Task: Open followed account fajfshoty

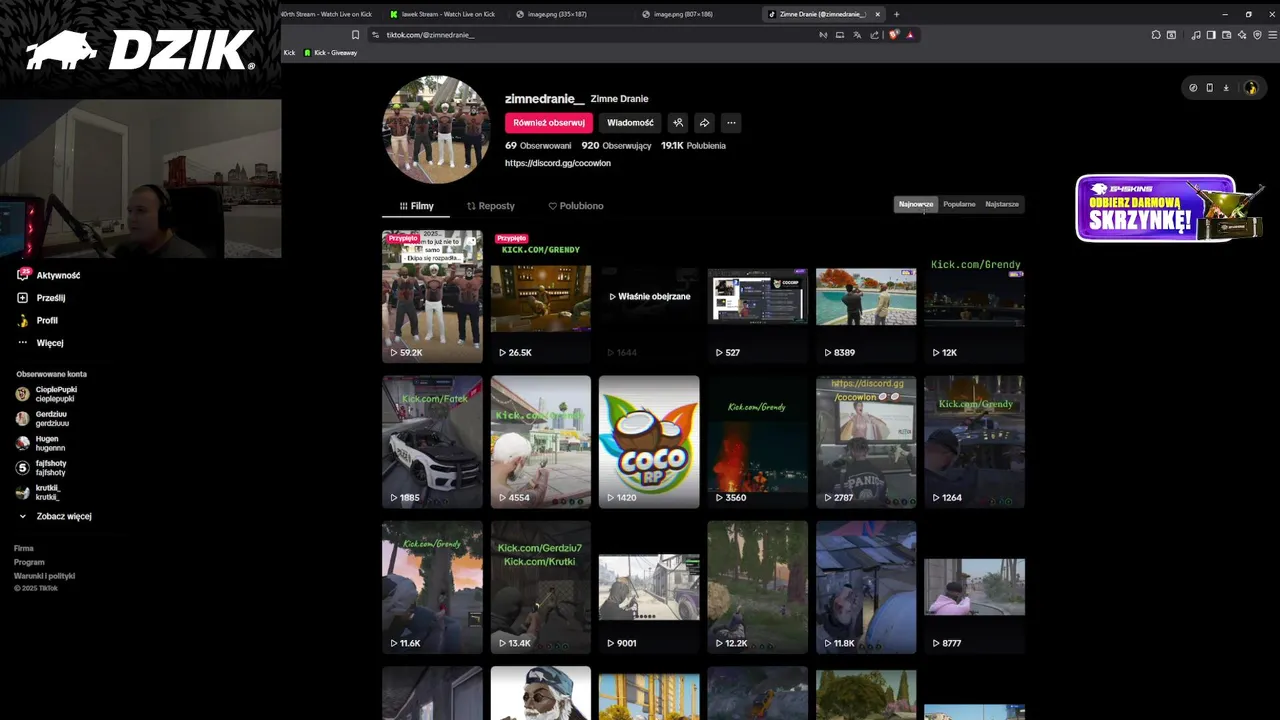Action: click(x=42, y=467)
